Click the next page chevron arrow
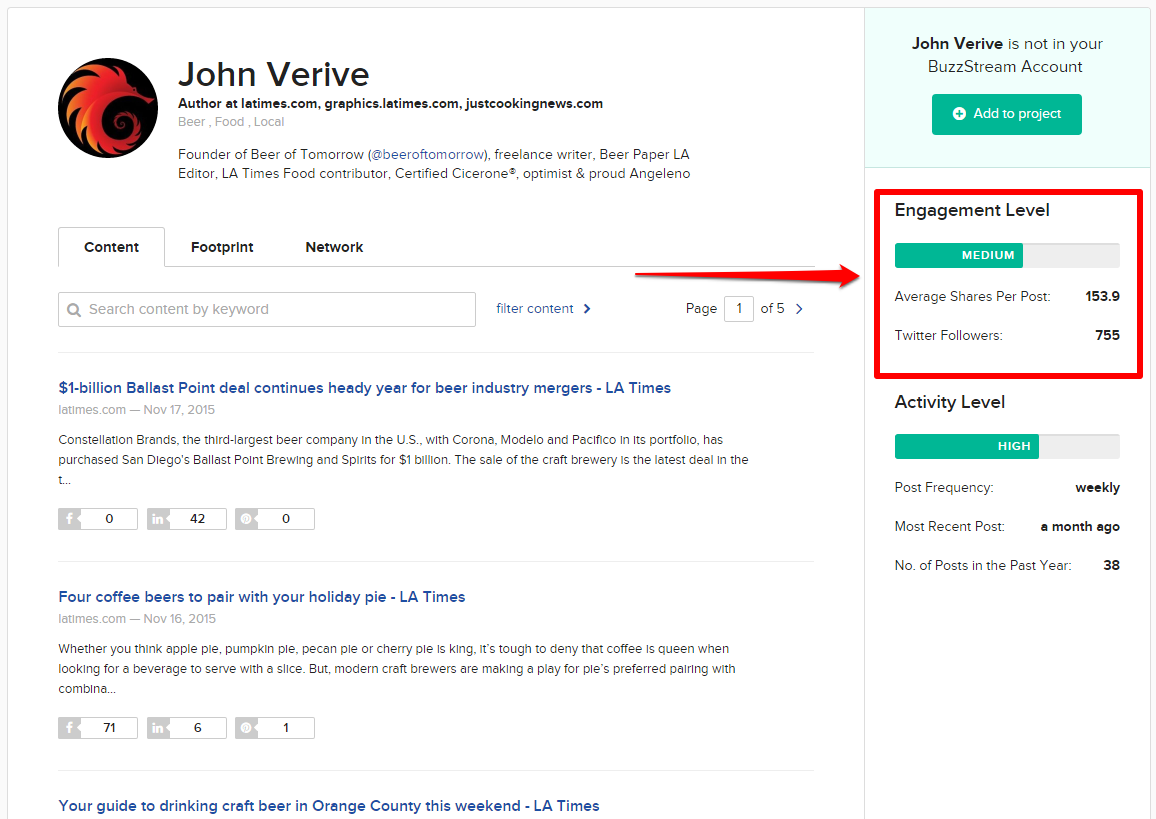This screenshot has width=1156, height=819. pyautogui.click(x=797, y=308)
